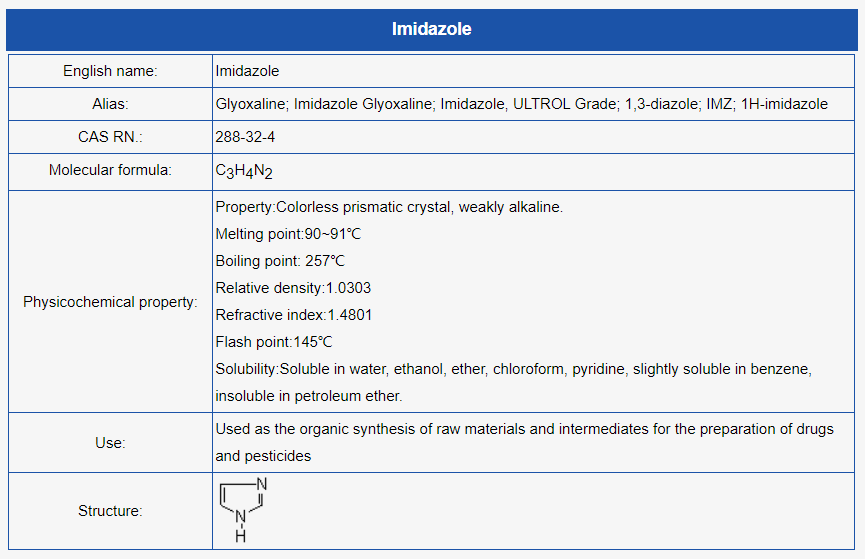Click the Physicochemical property row label
This screenshot has height=559, width=865.
click(110, 301)
